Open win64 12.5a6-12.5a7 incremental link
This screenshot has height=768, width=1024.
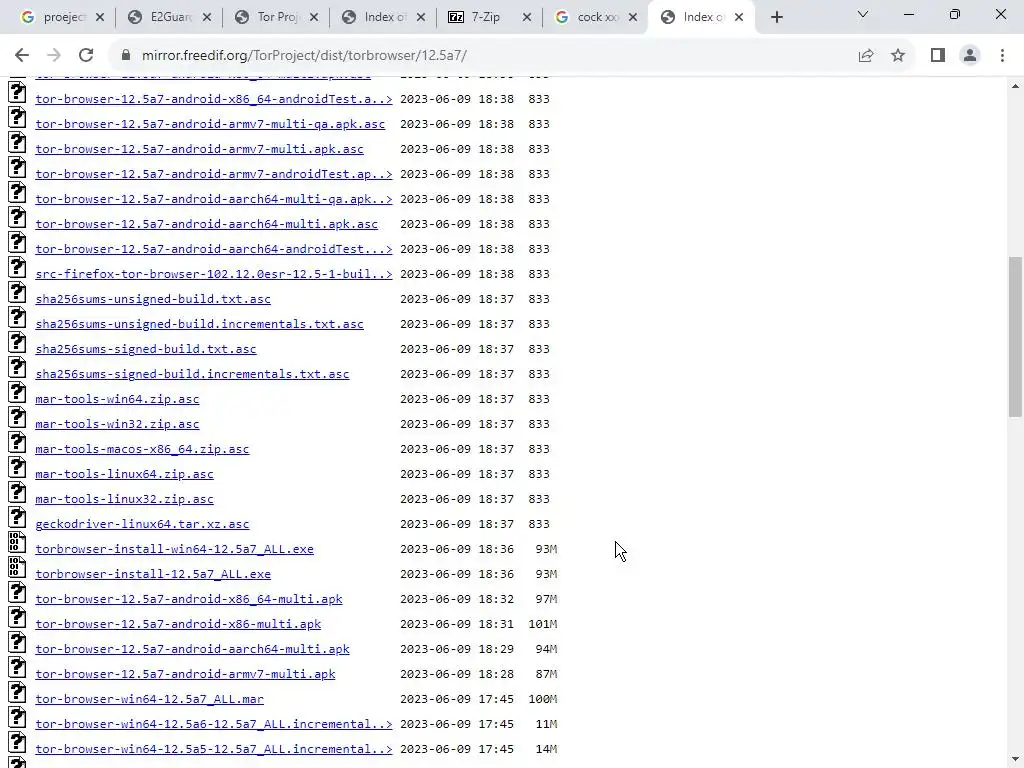point(214,724)
